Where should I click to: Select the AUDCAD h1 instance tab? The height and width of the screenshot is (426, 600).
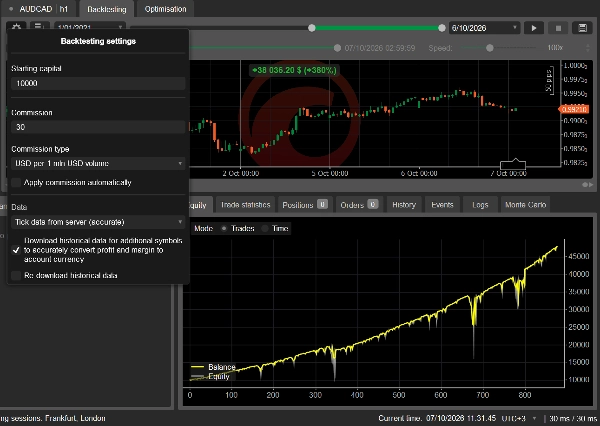(x=41, y=9)
